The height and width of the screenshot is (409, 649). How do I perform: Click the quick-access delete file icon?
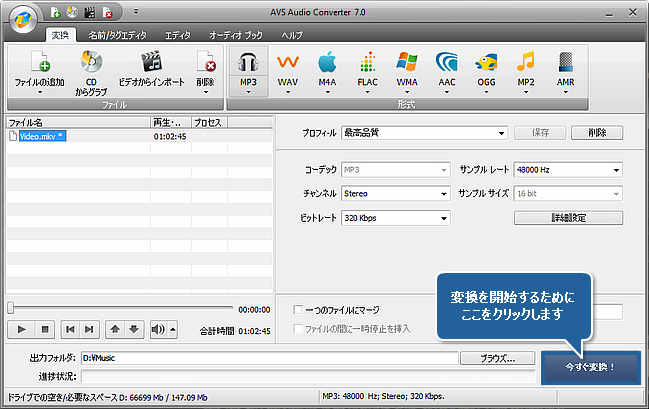(x=107, y=12)
